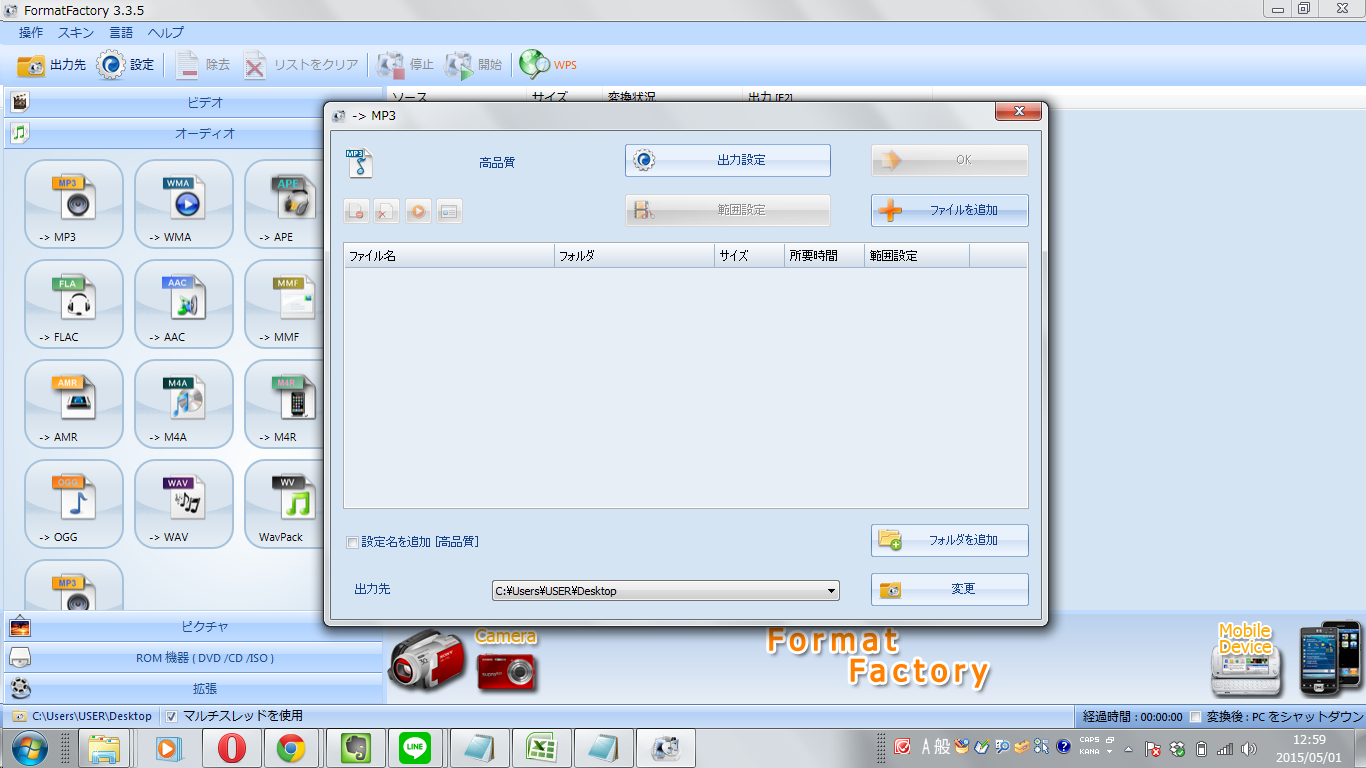Click the 範囲設定 column header in the file list
The width and height of the screenshot is (1366, 768).
[x=917, y=256]
